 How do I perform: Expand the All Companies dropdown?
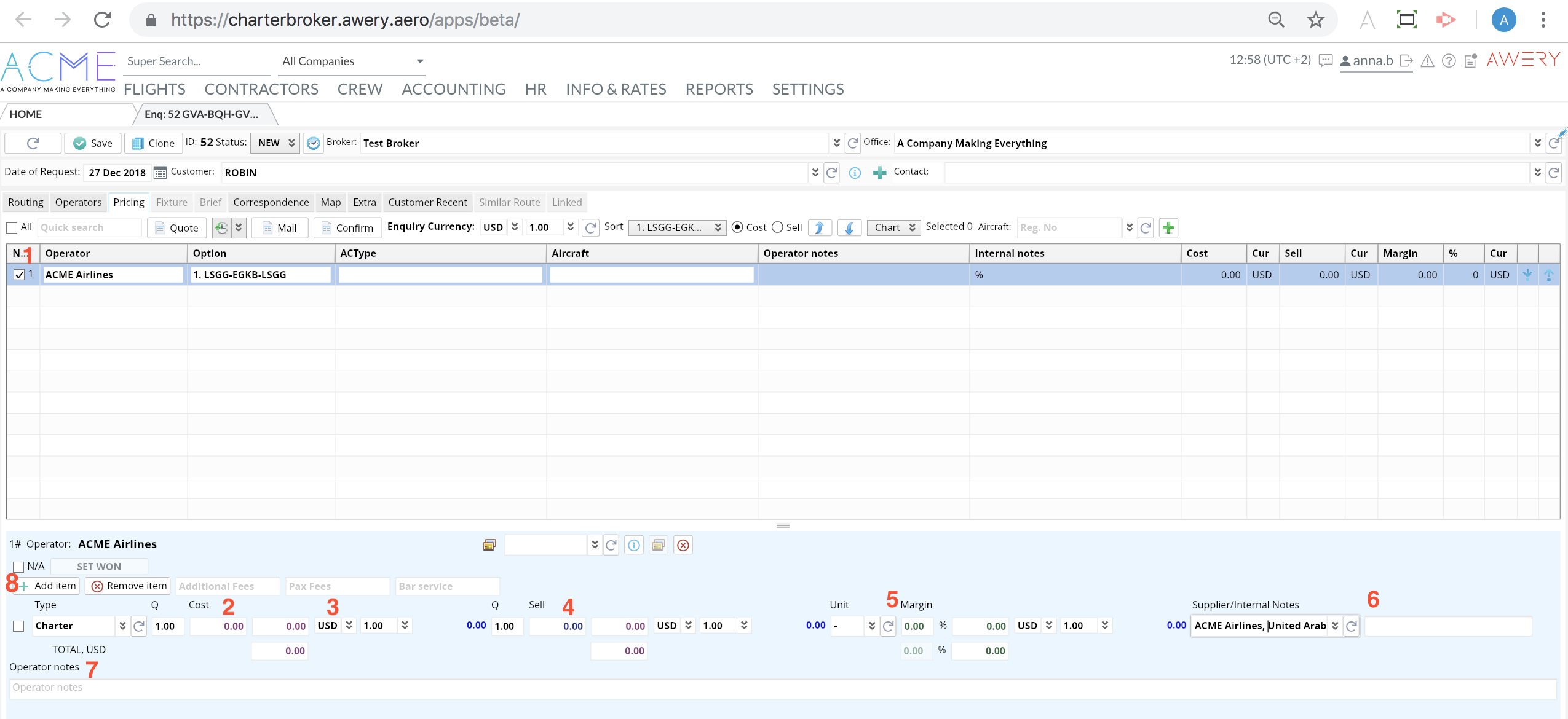click(352, 61)
